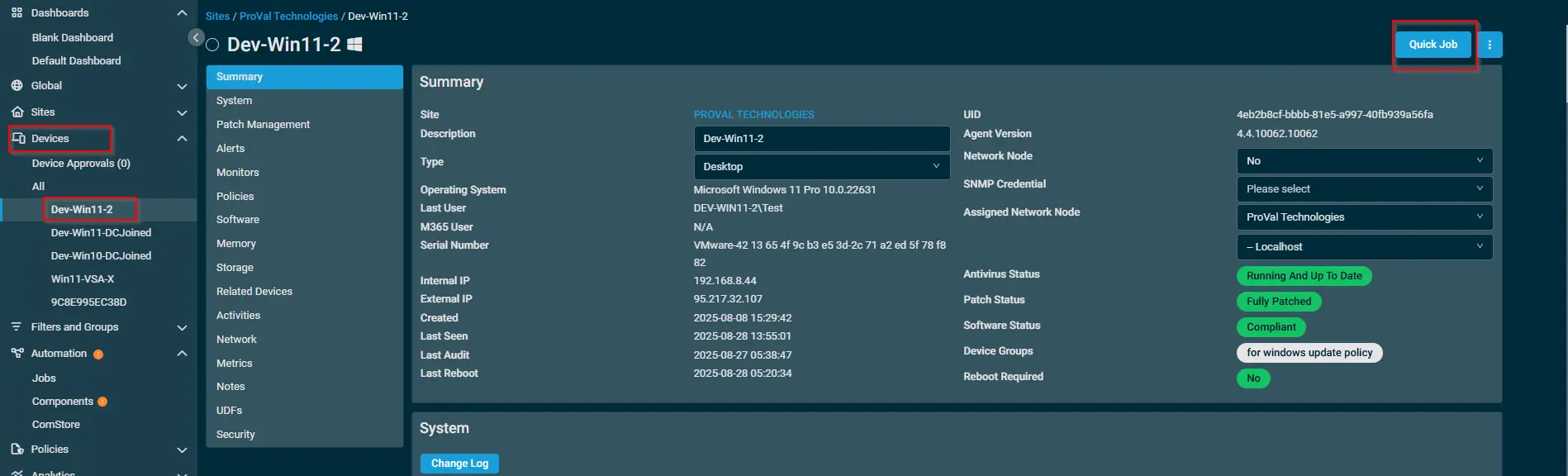The width and height of the screenshot is (1568, 476).
Task: Collapse the Devices section chevron
Action: point(182,138)
